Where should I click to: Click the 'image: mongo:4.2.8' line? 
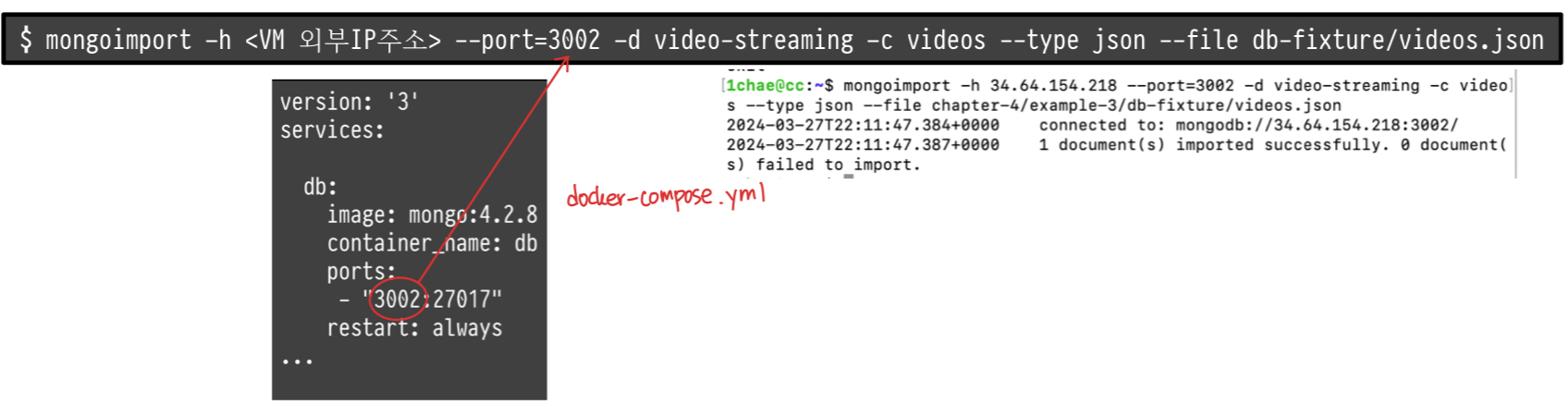[432, 215]
